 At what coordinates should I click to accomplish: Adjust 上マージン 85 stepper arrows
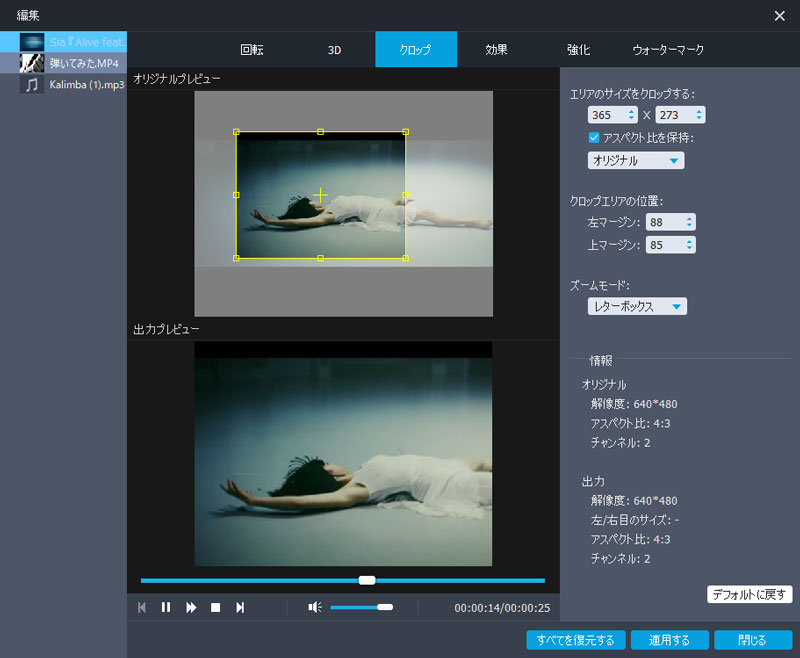689,245
